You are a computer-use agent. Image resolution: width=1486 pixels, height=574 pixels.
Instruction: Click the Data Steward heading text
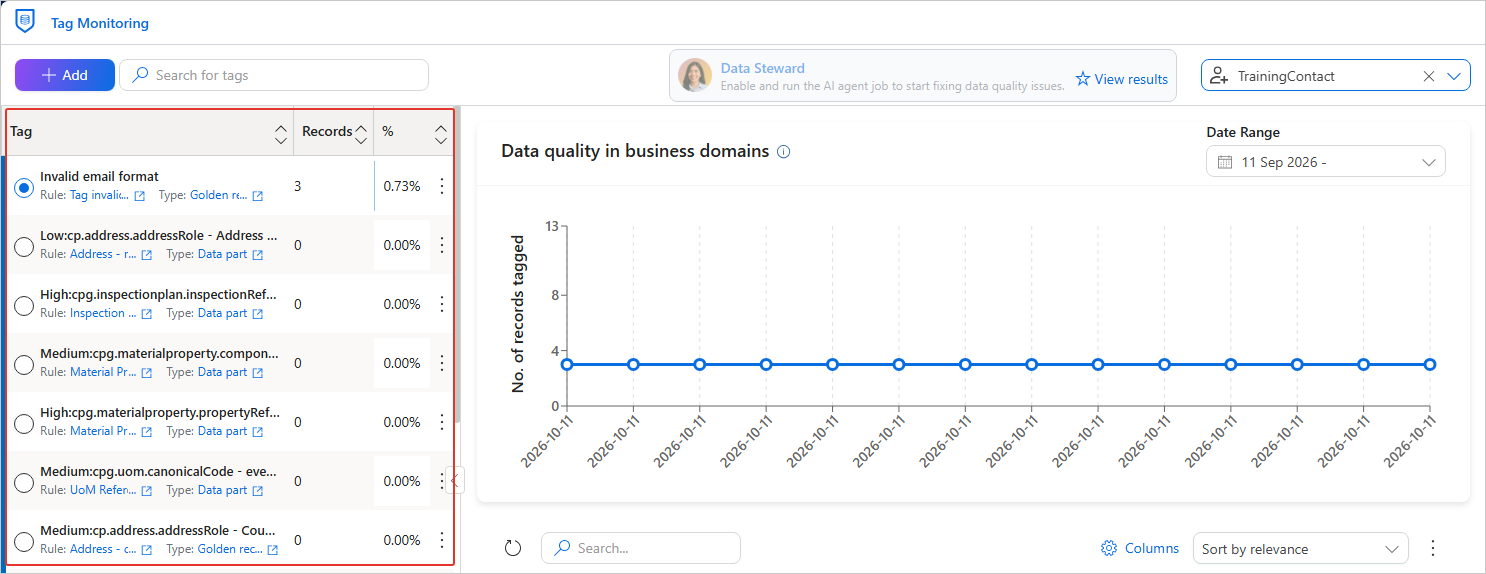click(x=763, y=68)
